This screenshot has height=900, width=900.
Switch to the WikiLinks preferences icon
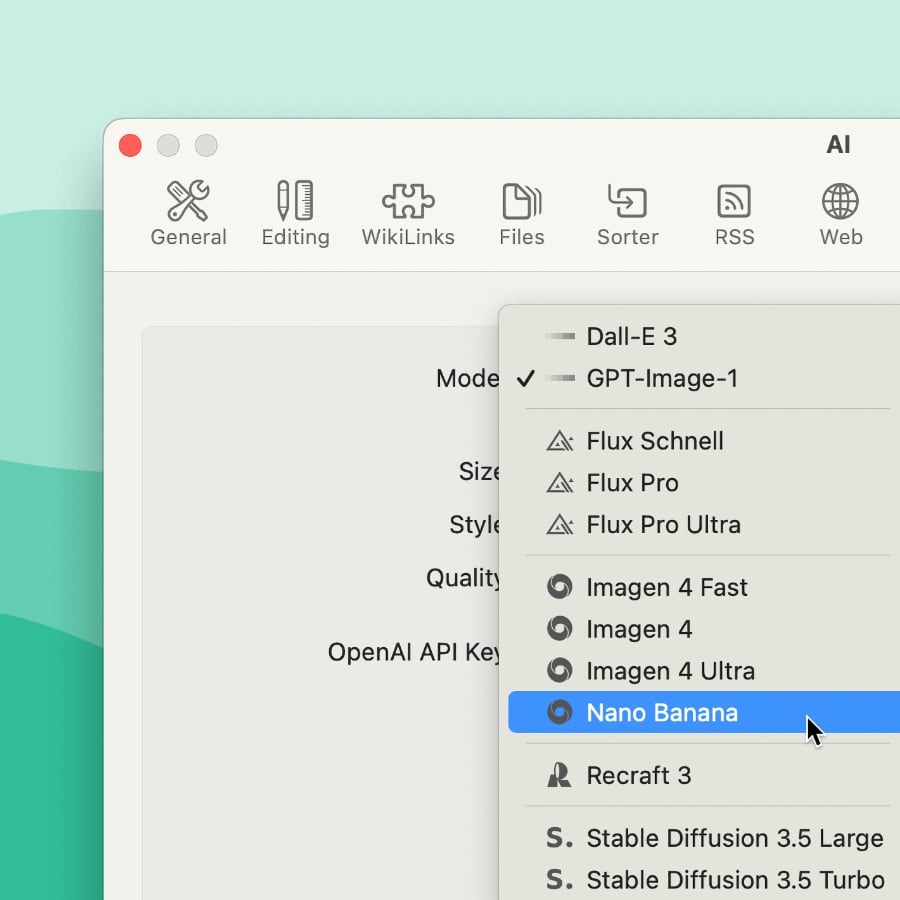click(x=408, y=214)
